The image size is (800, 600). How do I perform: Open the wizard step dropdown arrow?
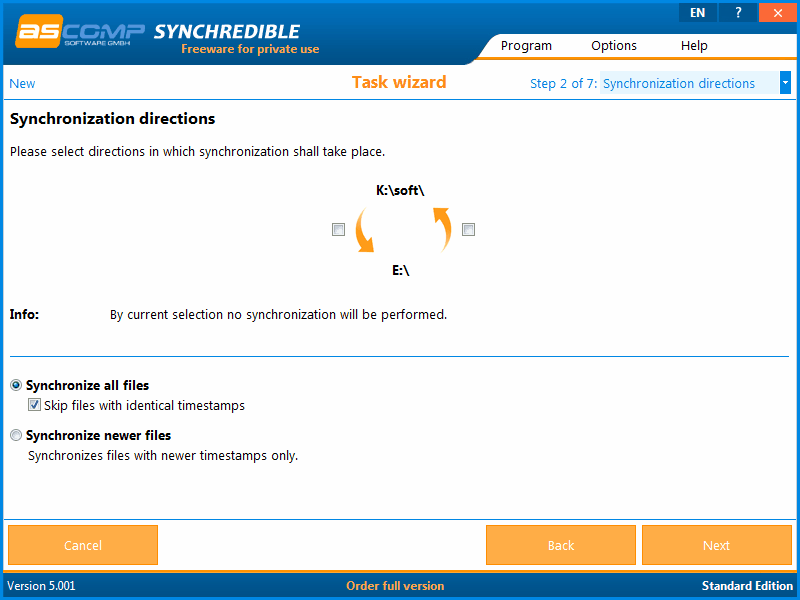point(785,83)
